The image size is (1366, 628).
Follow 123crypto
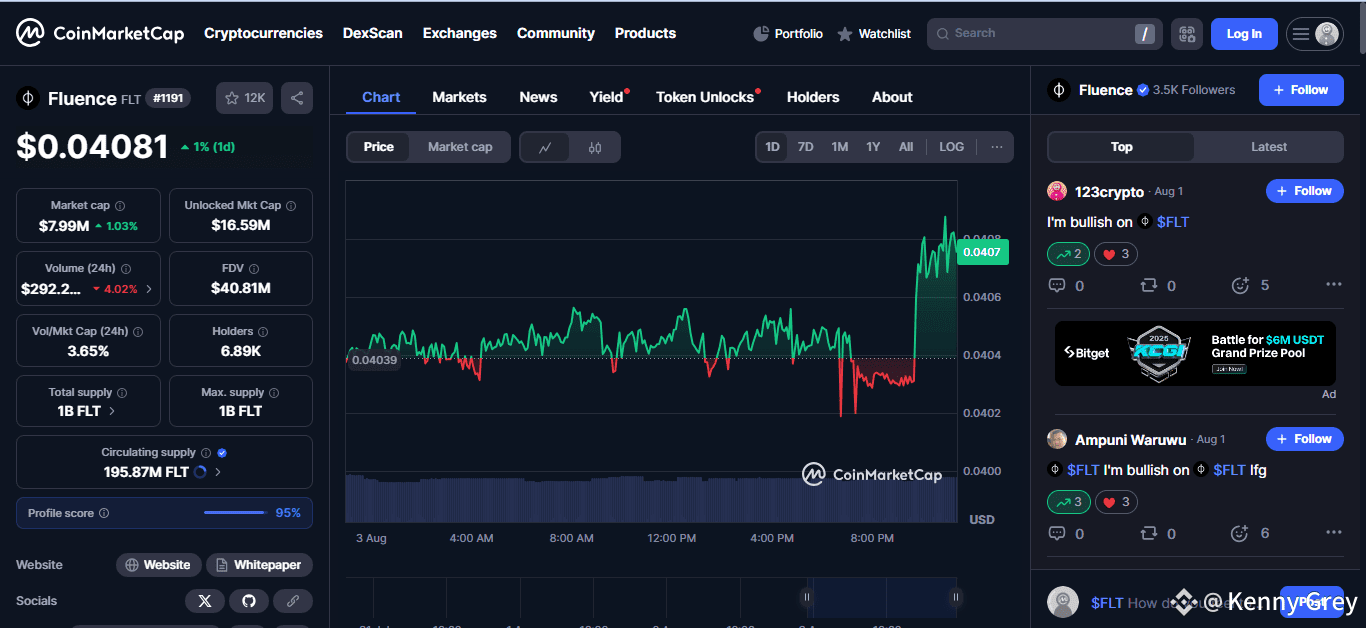1305,191
